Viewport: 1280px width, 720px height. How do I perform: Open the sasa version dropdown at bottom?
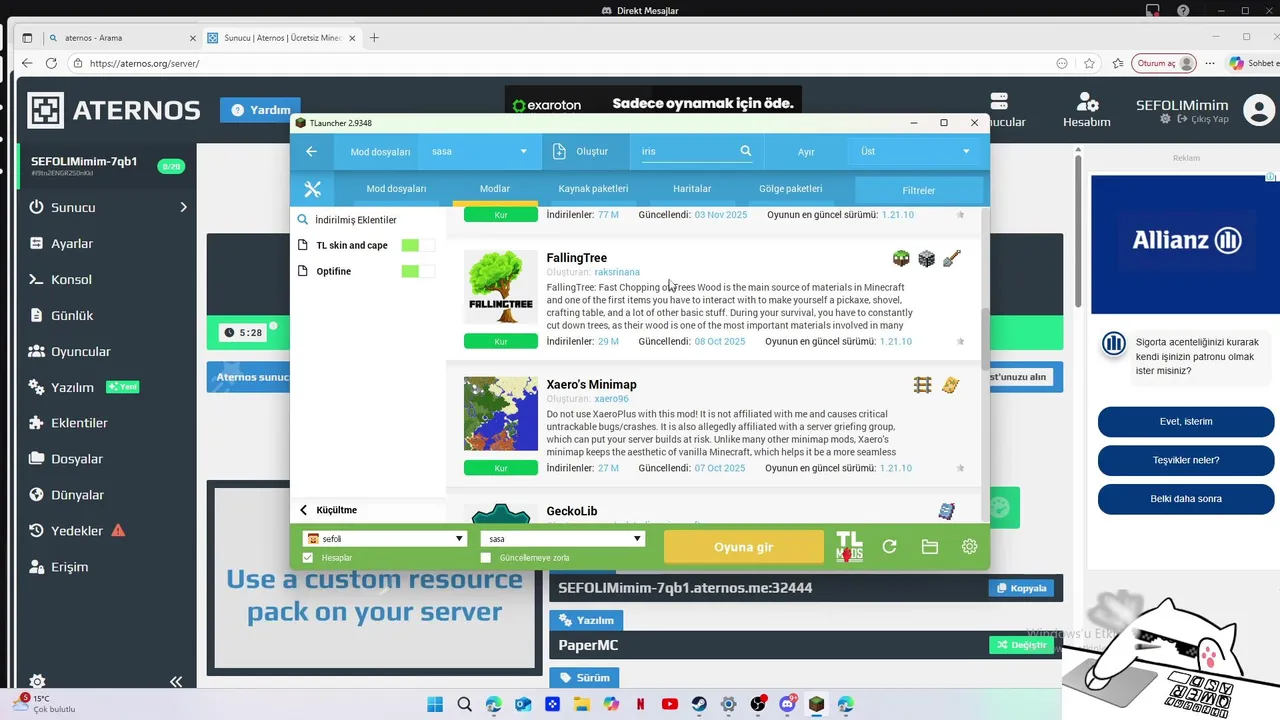click(x=563, y=538)
